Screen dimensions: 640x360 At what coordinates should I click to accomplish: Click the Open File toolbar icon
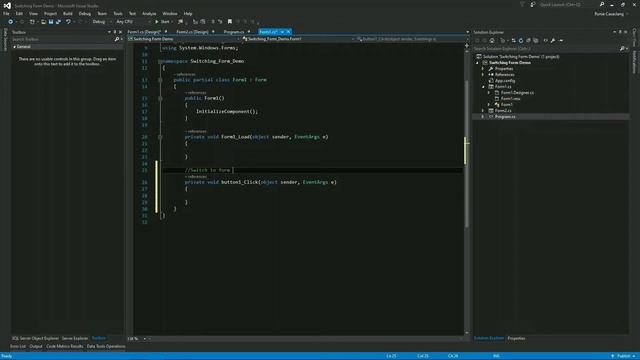click(x=43, y=22)
